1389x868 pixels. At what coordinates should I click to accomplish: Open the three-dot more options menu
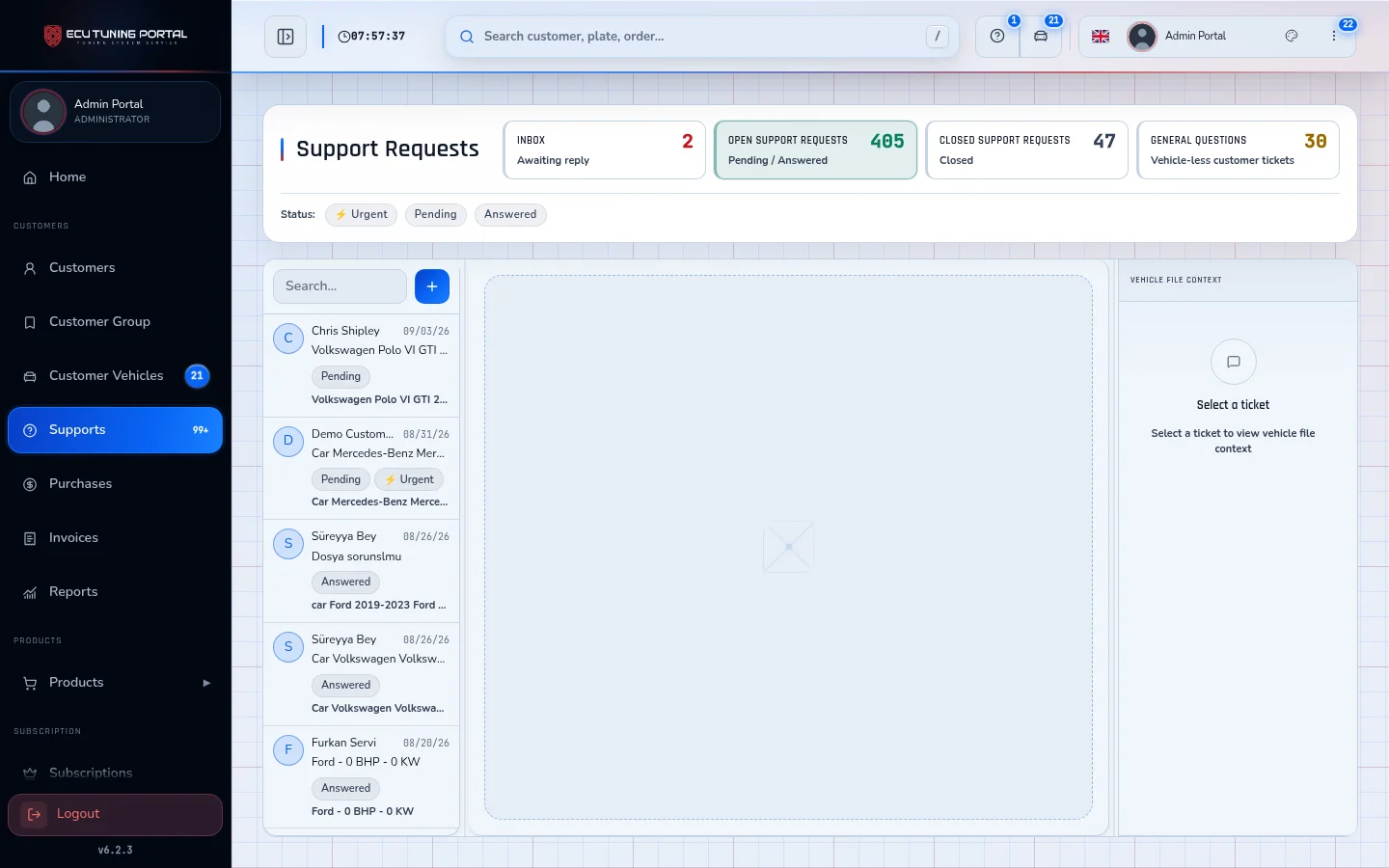(x=1334, y=36)
